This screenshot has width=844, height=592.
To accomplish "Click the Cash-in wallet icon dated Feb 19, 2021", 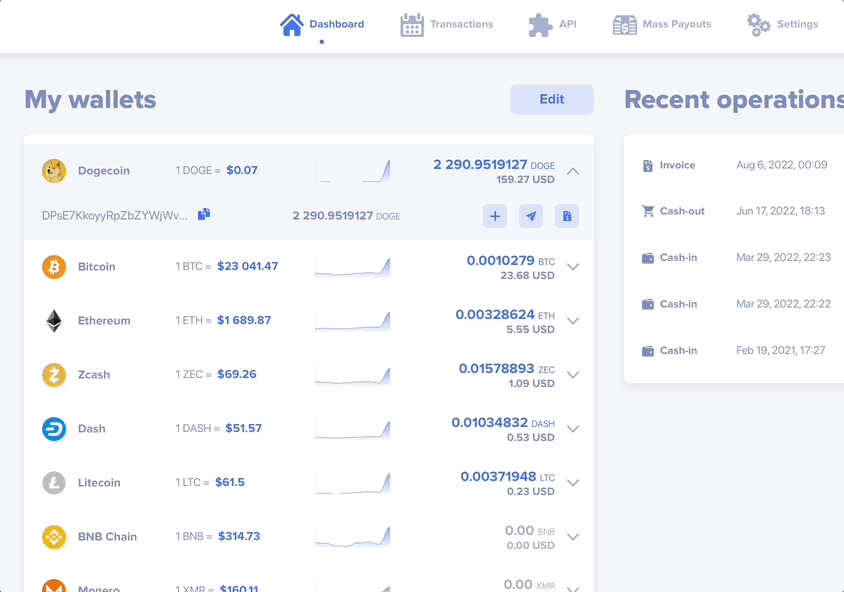I will [x=648, y=351].
